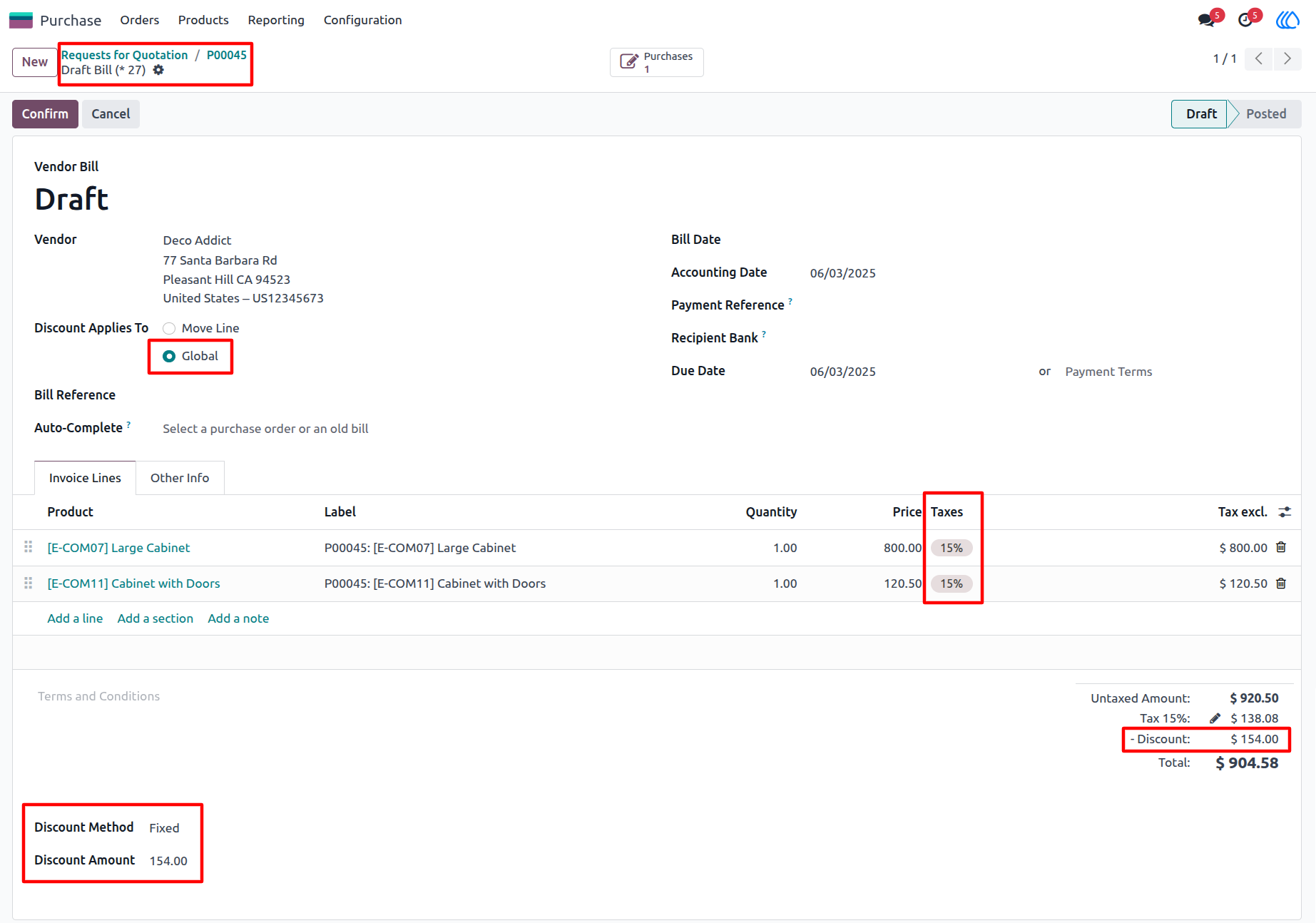
Task: Select the Move Line discount option
Action: pyautogui.click(x=169, y=328)
